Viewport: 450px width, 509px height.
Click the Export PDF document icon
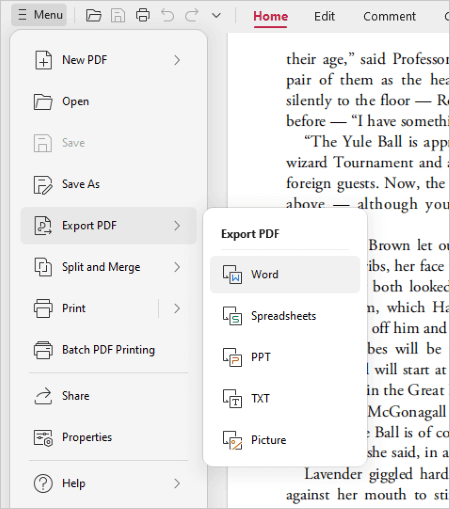(x=43, y=226)
